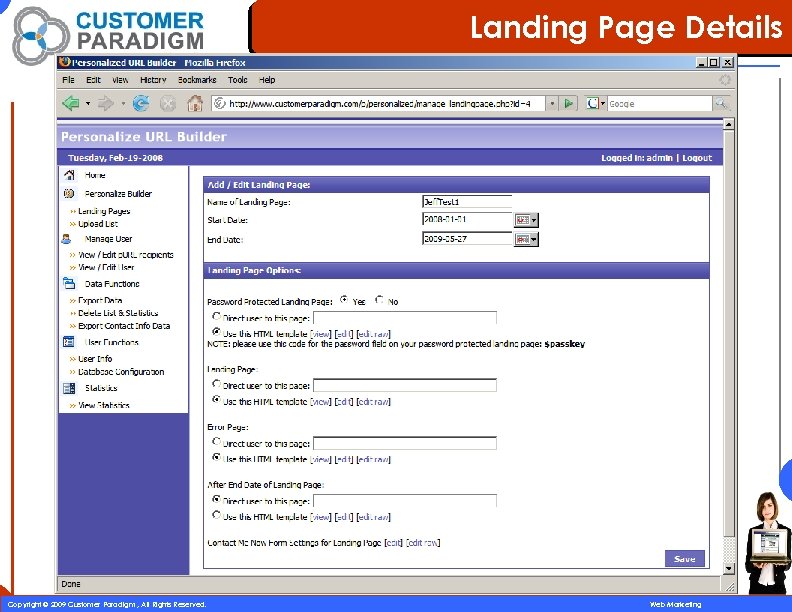Click edit link for Contact Me Now Form

[393, 543]
